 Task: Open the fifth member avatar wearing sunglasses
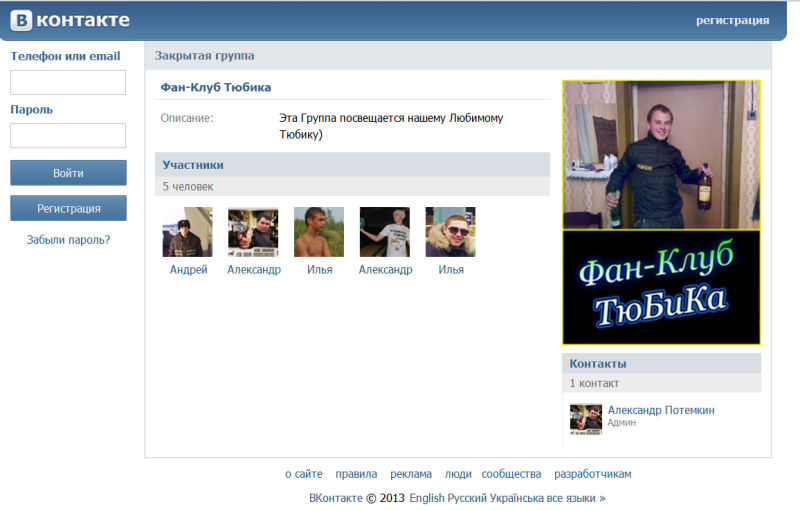click(450, 232)
